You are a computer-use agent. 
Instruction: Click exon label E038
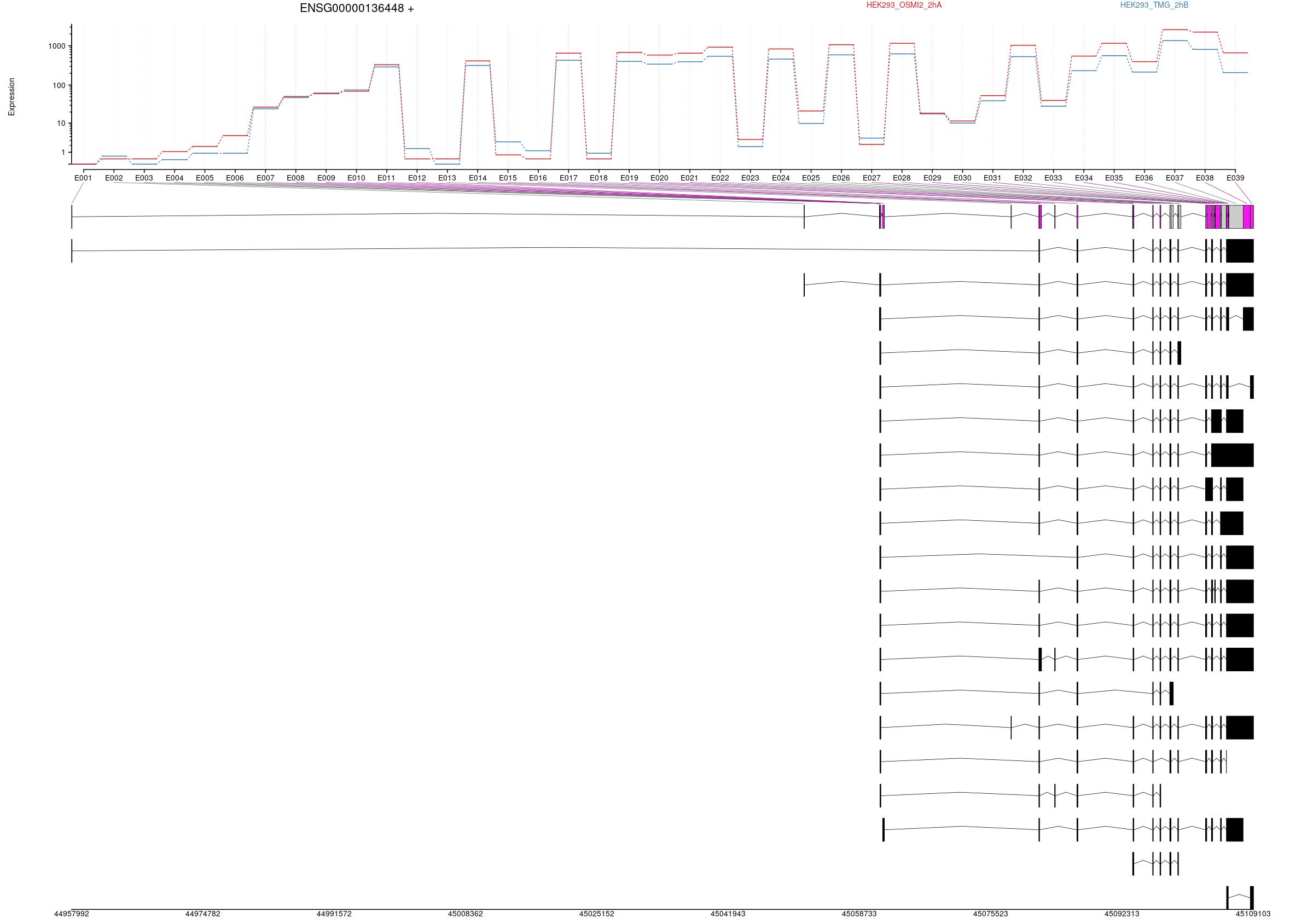tap(1205, 178)
